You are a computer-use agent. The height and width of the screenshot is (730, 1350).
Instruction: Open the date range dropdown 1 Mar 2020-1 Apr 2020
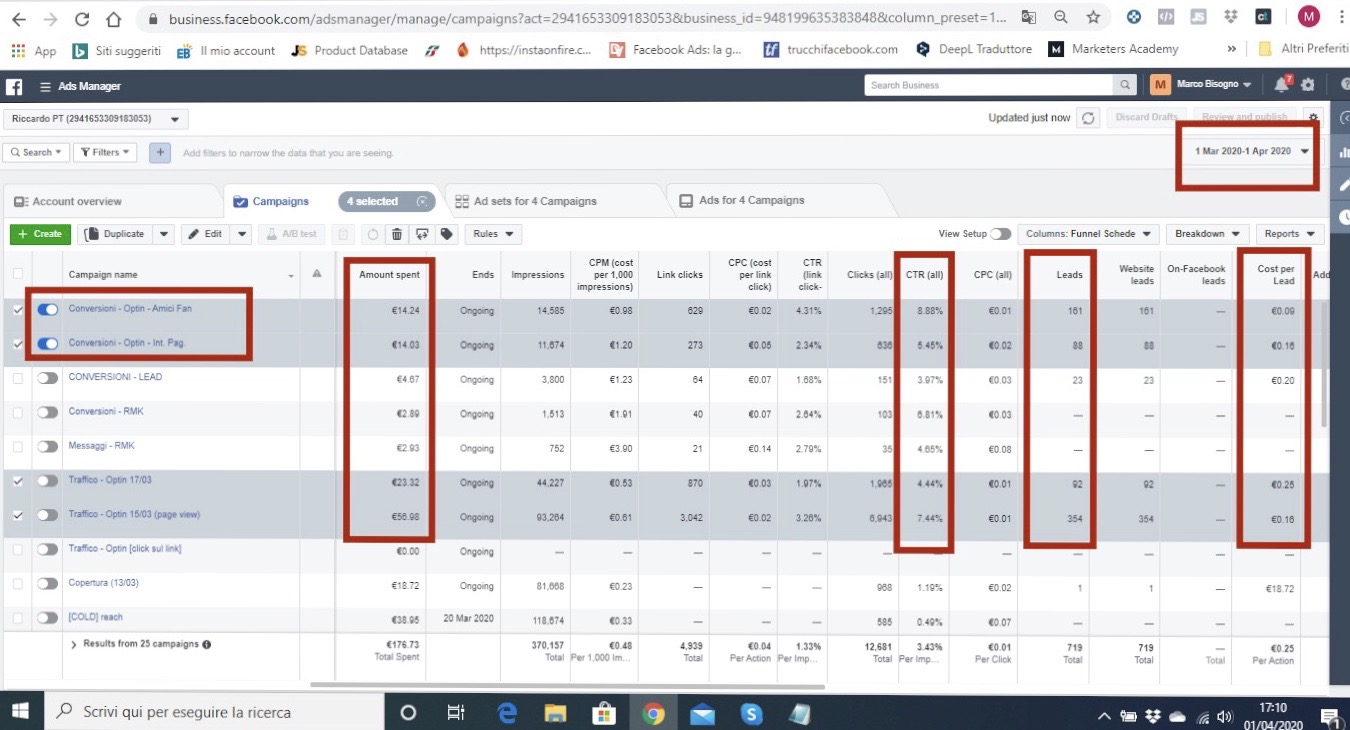tap(1251, 151)
